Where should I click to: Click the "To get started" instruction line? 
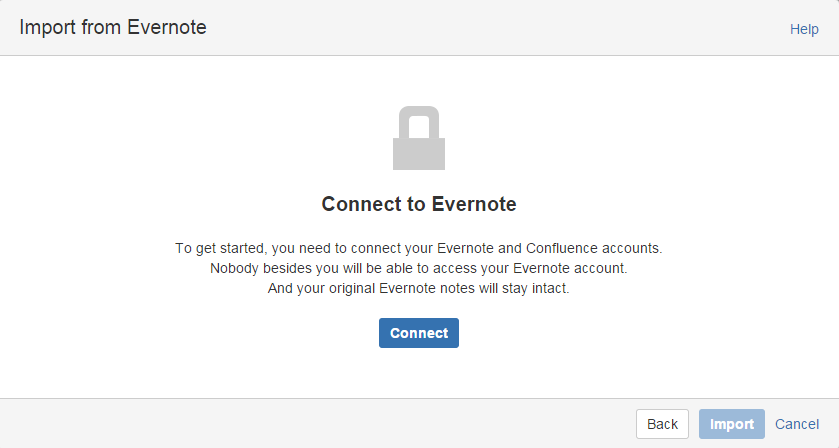(x=419, y=248)
